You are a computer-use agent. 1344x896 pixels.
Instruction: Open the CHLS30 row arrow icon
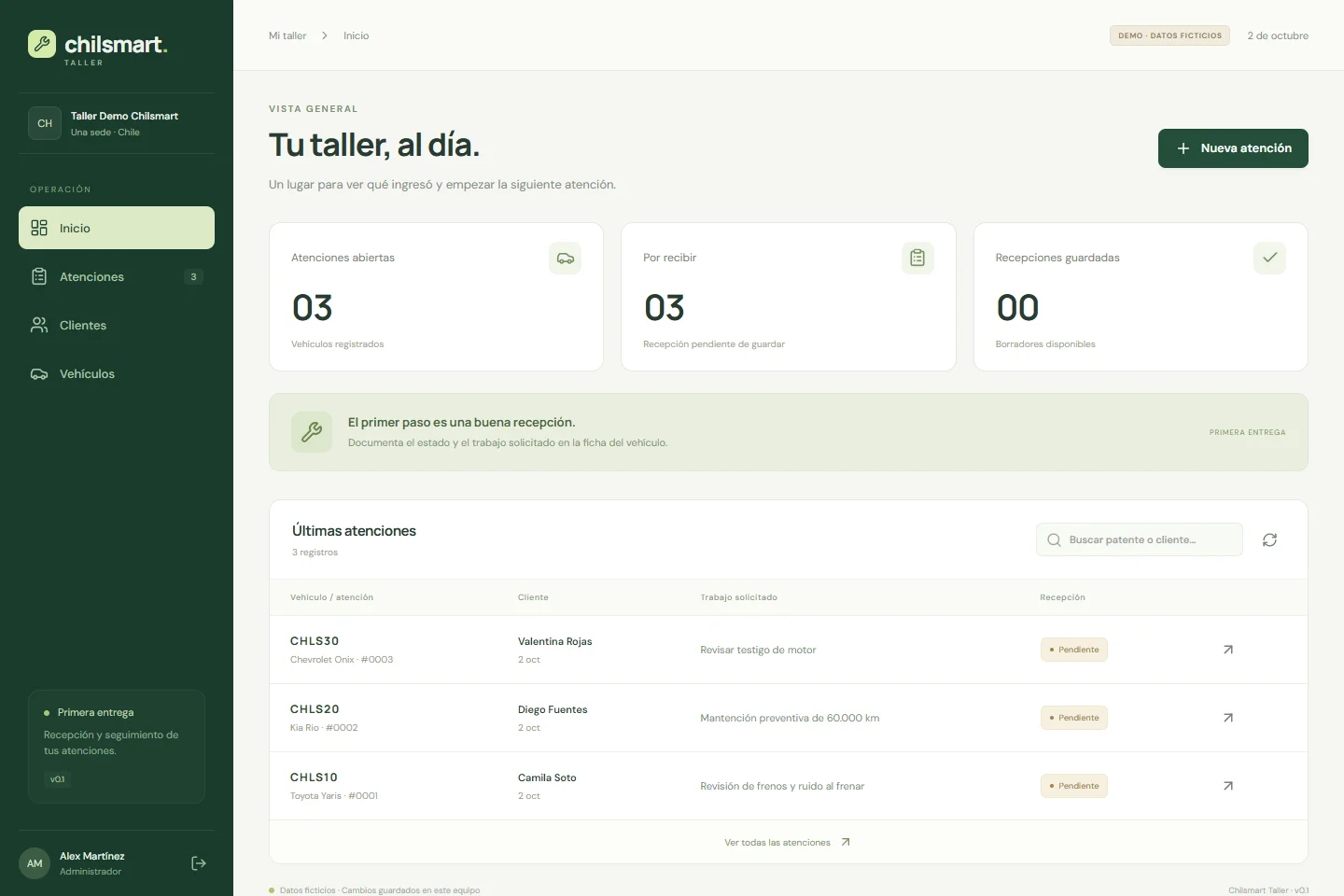(1228, 650)
